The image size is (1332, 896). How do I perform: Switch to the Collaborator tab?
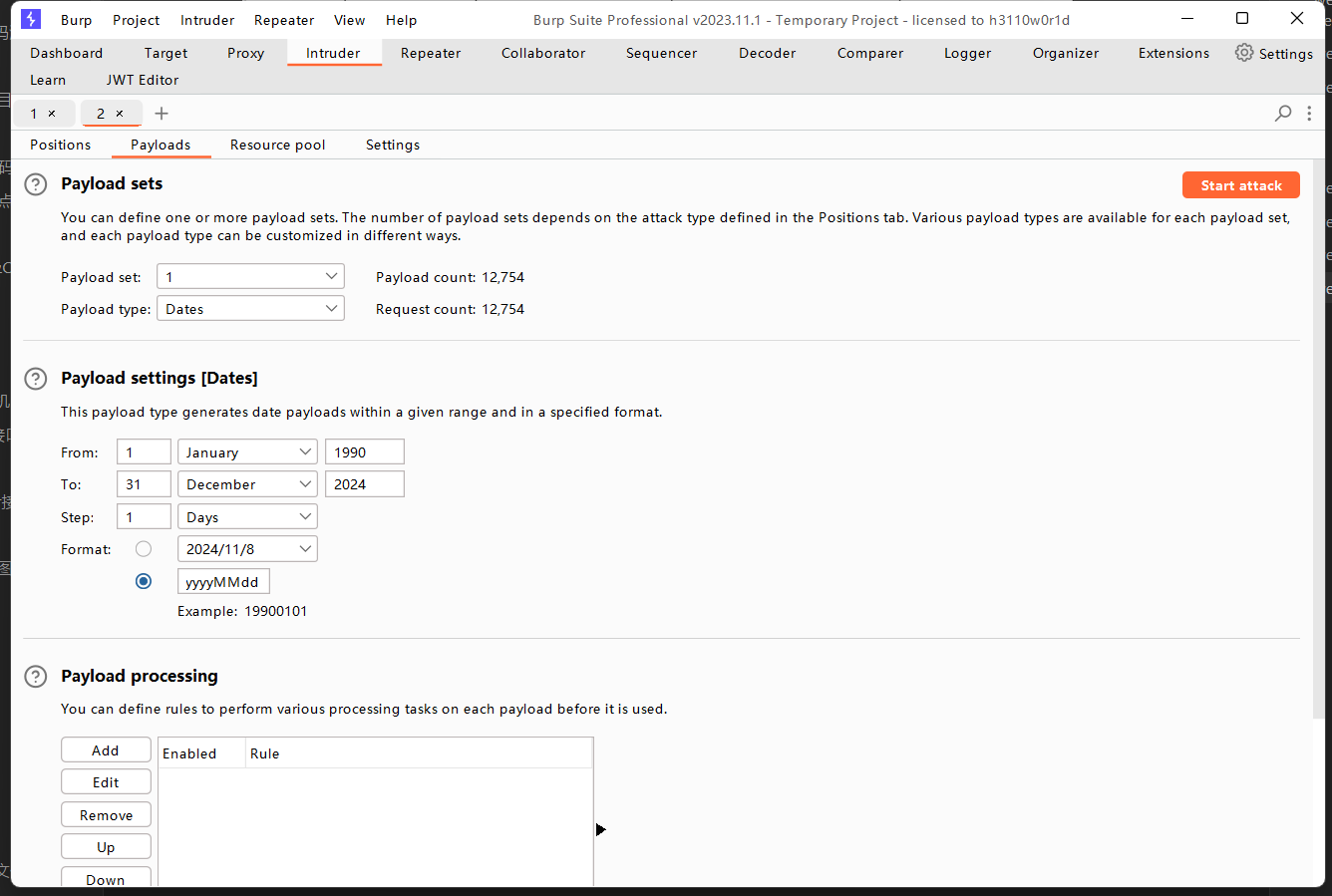pos(543,53)
